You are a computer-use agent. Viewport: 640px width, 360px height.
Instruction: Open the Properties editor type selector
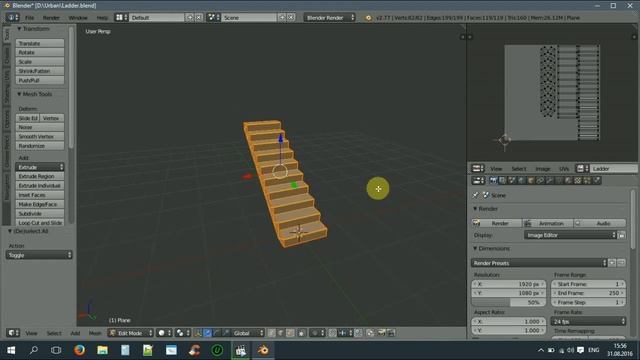click(x=477, y=180)
